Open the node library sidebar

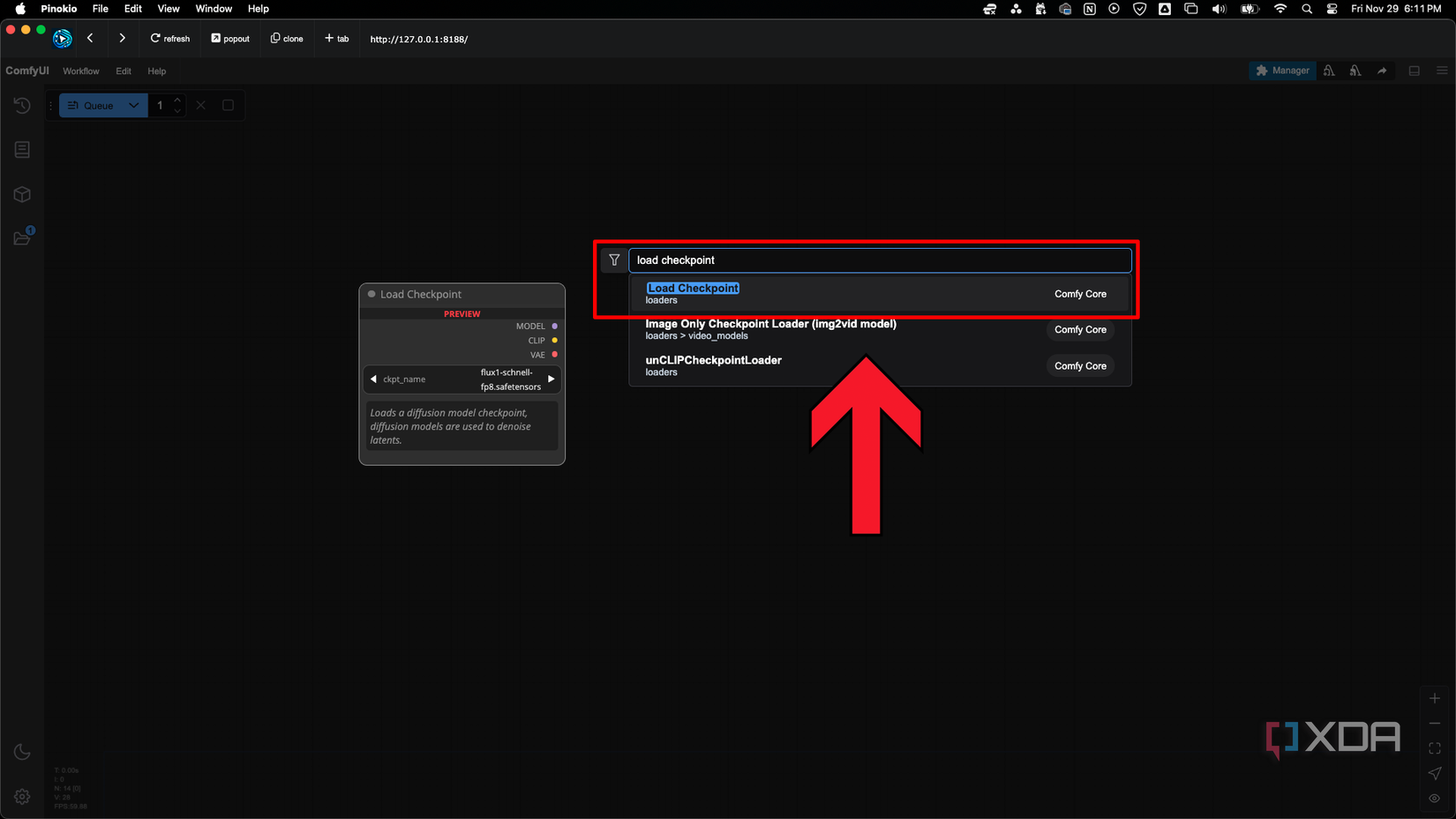click(22, 149)
